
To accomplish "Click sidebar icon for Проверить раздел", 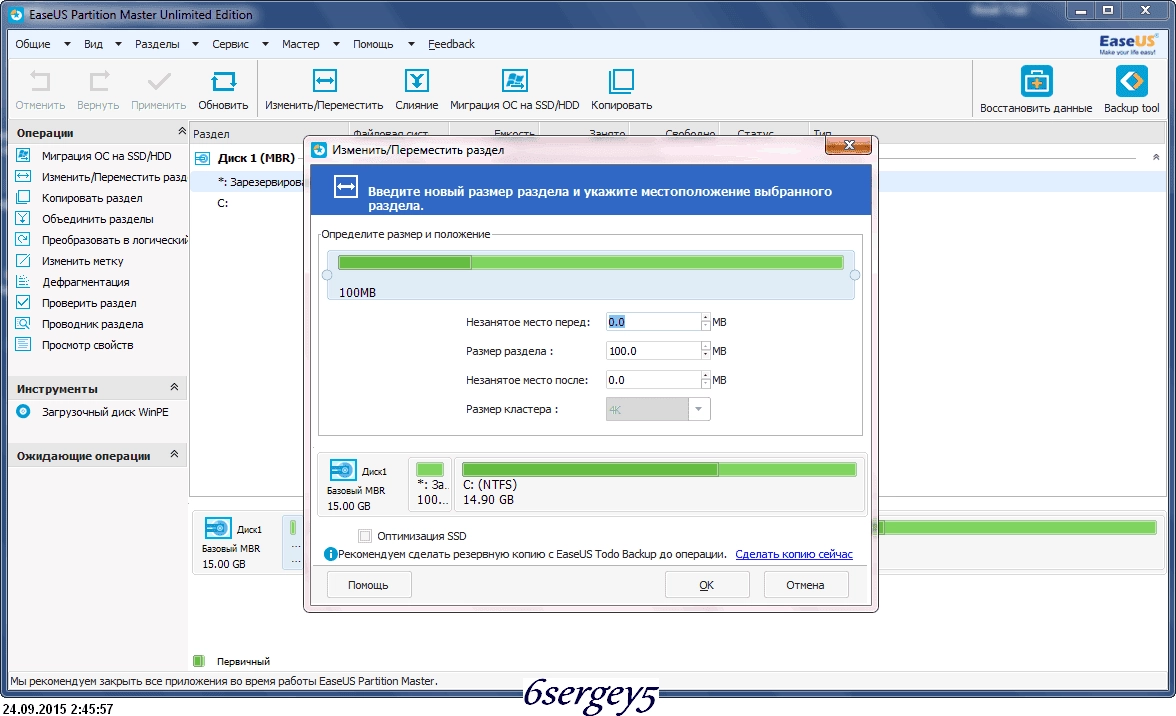I will coord(23,302).
